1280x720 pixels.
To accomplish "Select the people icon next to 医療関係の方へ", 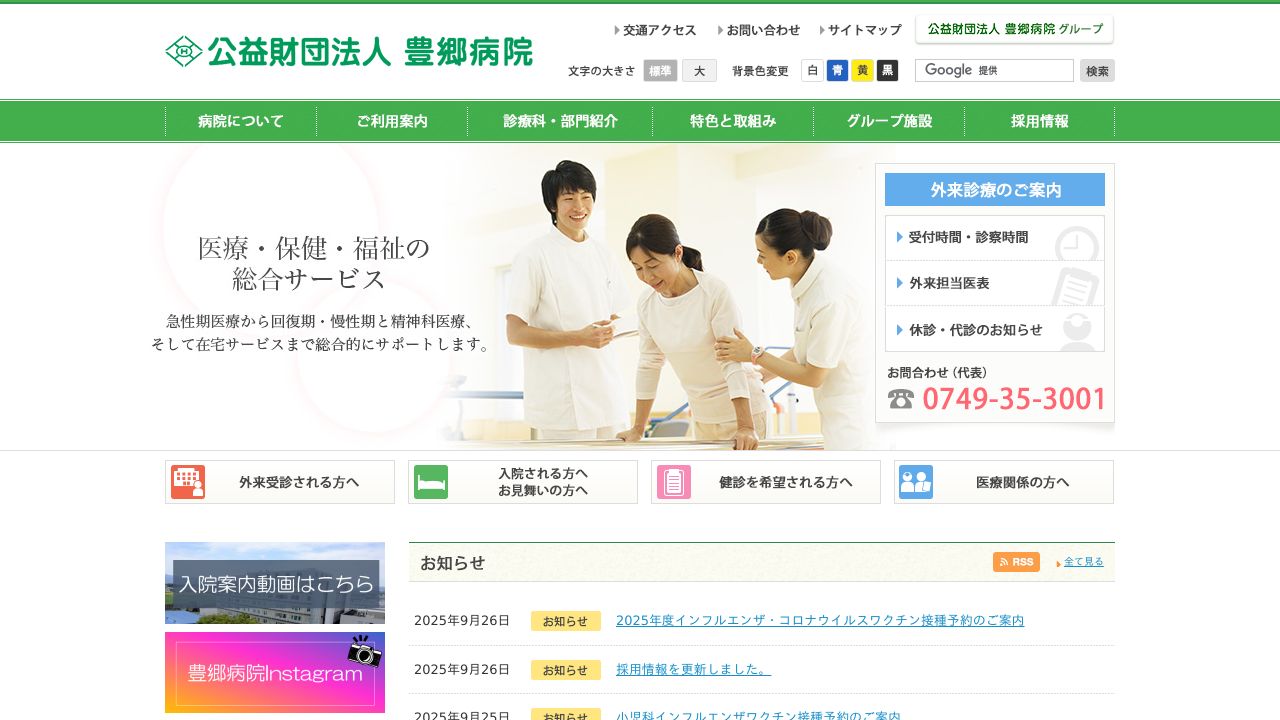I will point(916,481).
